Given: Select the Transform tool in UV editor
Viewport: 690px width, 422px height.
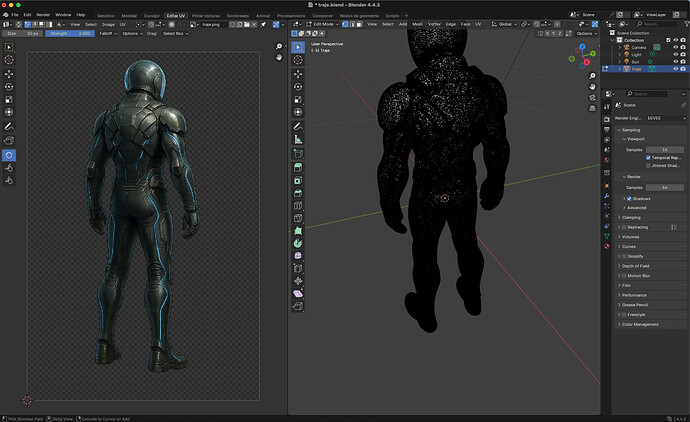Looking at the screenshot, I should (9, 112).
